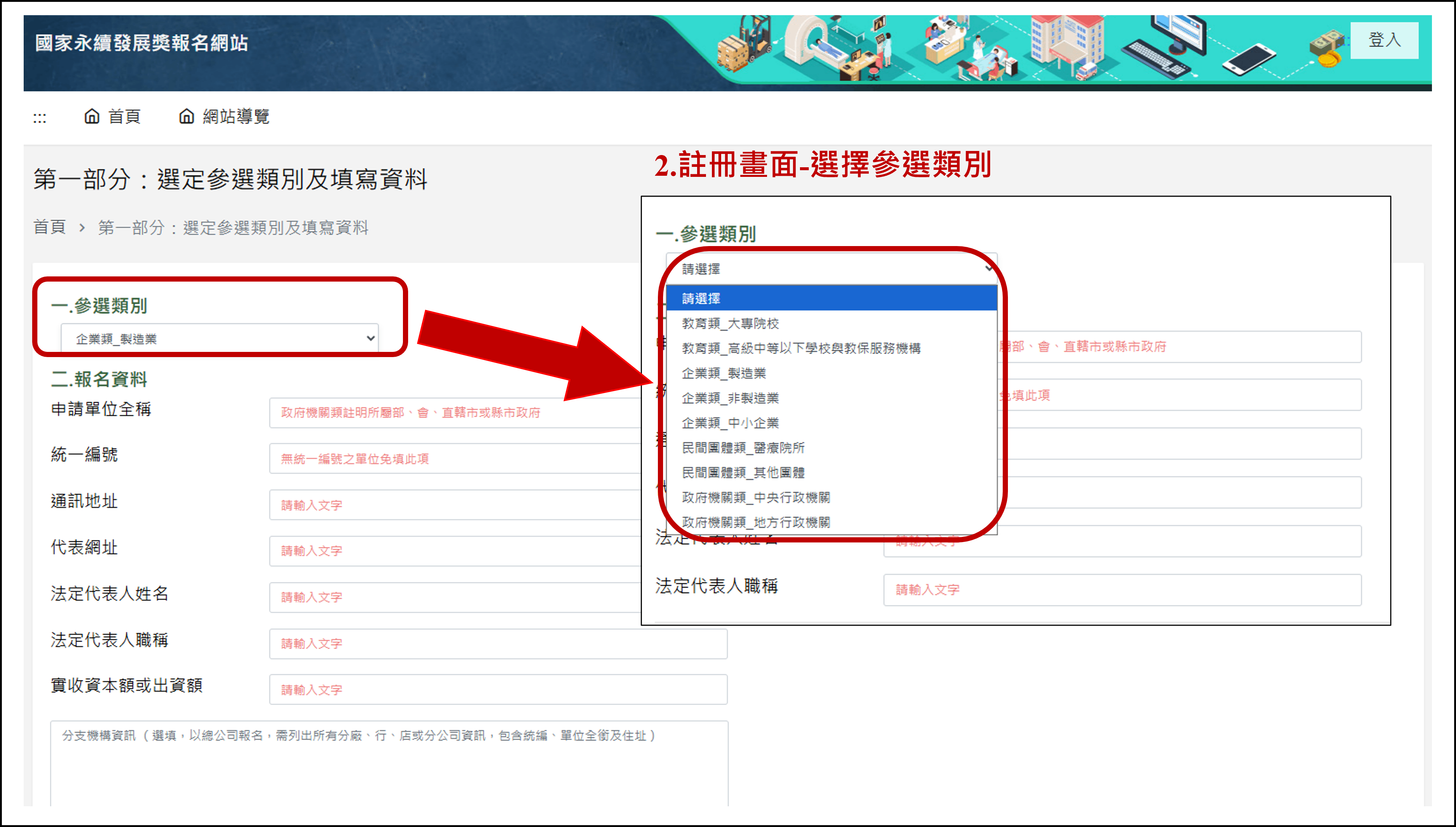The image size is (1456, 827).
Task: Click the ::: accessibility anchor
Action: click(x=39, y=118)
